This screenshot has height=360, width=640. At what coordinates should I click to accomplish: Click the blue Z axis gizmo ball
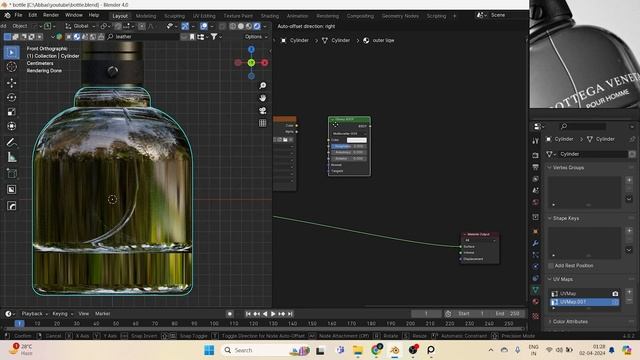[251, 49]
